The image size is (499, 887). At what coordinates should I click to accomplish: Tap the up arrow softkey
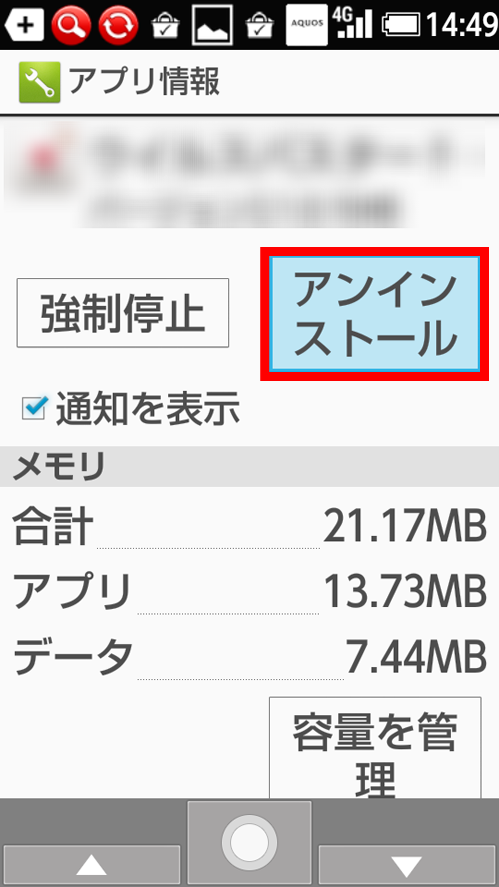[91, 866]
